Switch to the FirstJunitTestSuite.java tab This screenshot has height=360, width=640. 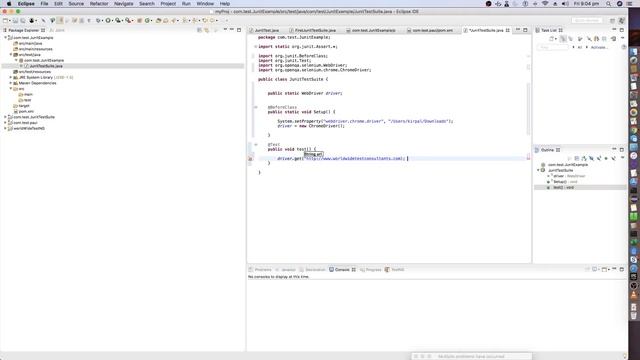point(315,30)
